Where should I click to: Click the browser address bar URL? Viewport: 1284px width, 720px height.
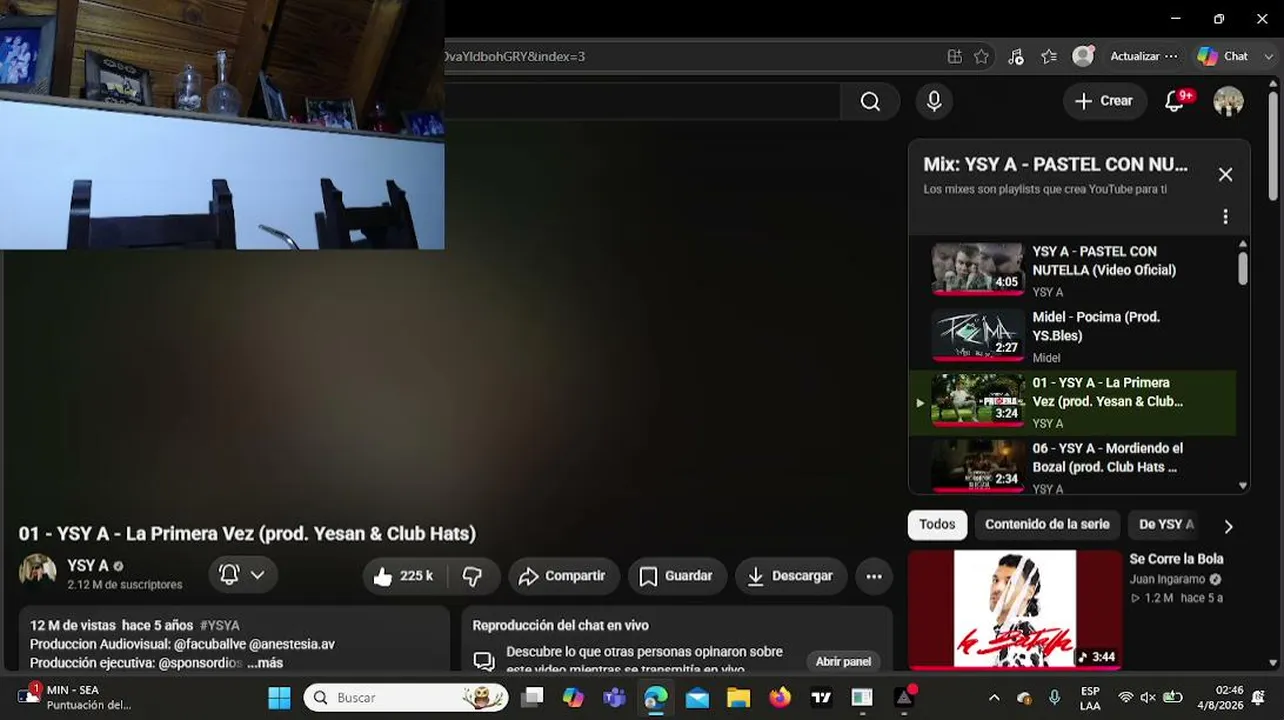coord(515,56)
